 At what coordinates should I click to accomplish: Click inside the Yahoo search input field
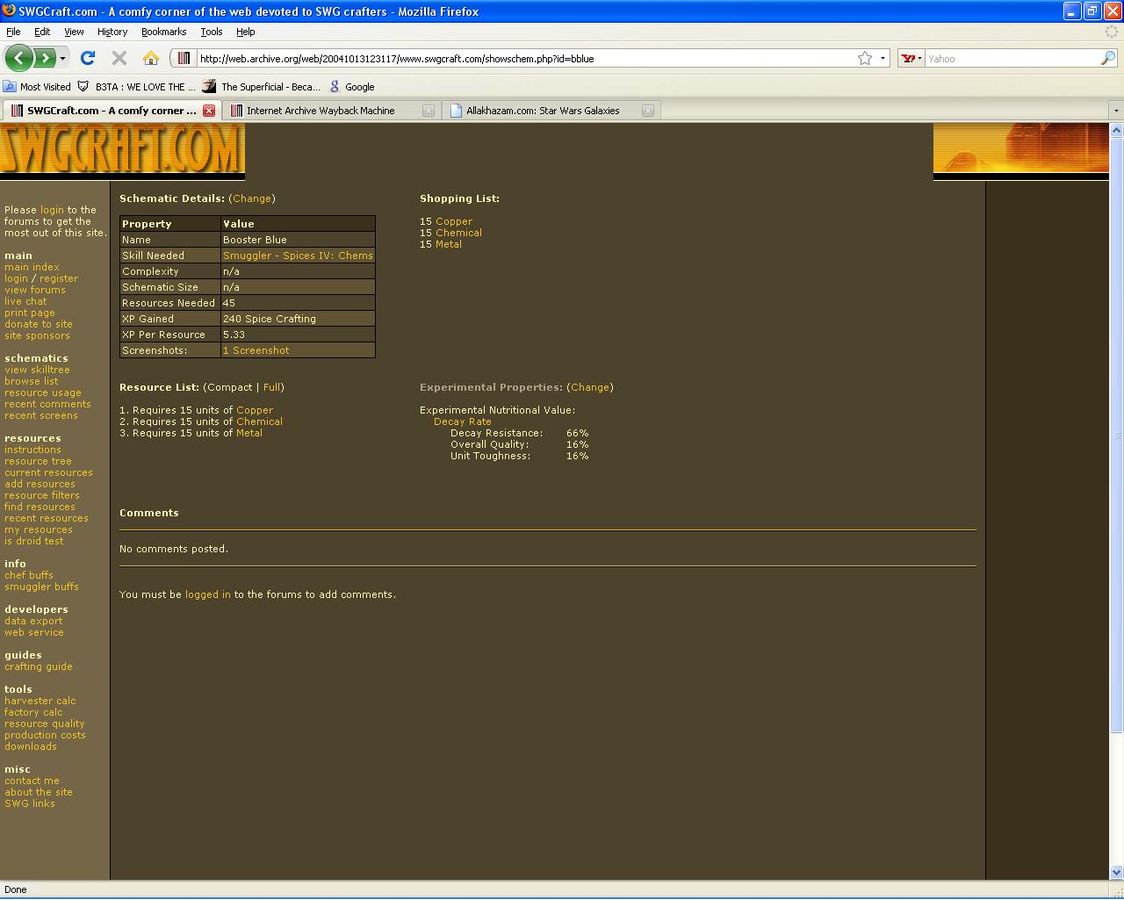1010,58
